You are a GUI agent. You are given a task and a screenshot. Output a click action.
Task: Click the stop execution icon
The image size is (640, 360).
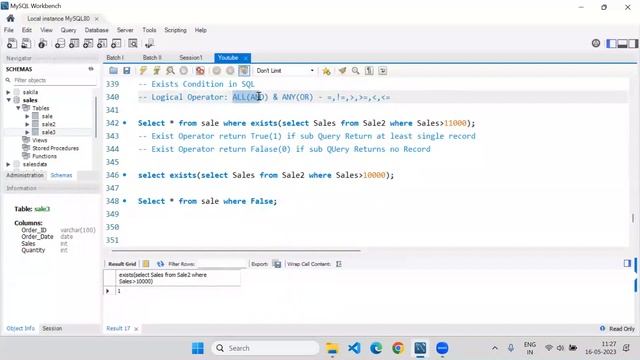[x=184, y=71]
